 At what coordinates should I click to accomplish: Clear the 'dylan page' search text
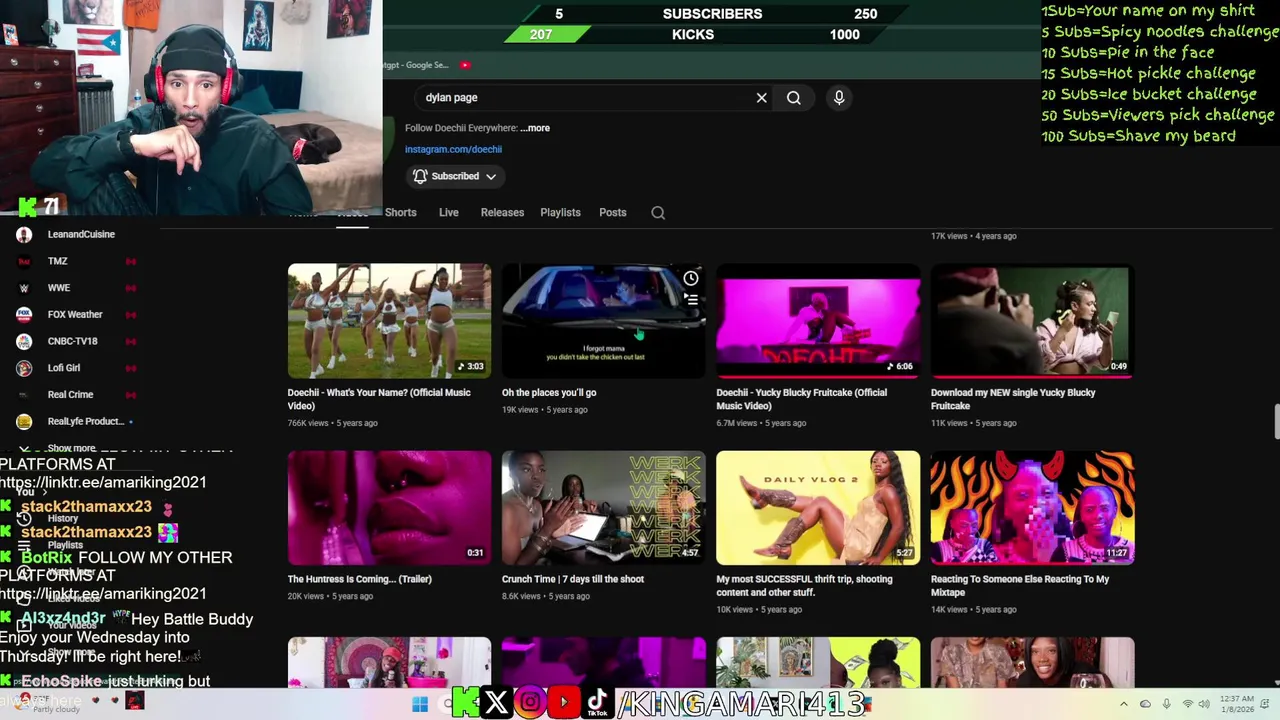click(x=761, y=98)
